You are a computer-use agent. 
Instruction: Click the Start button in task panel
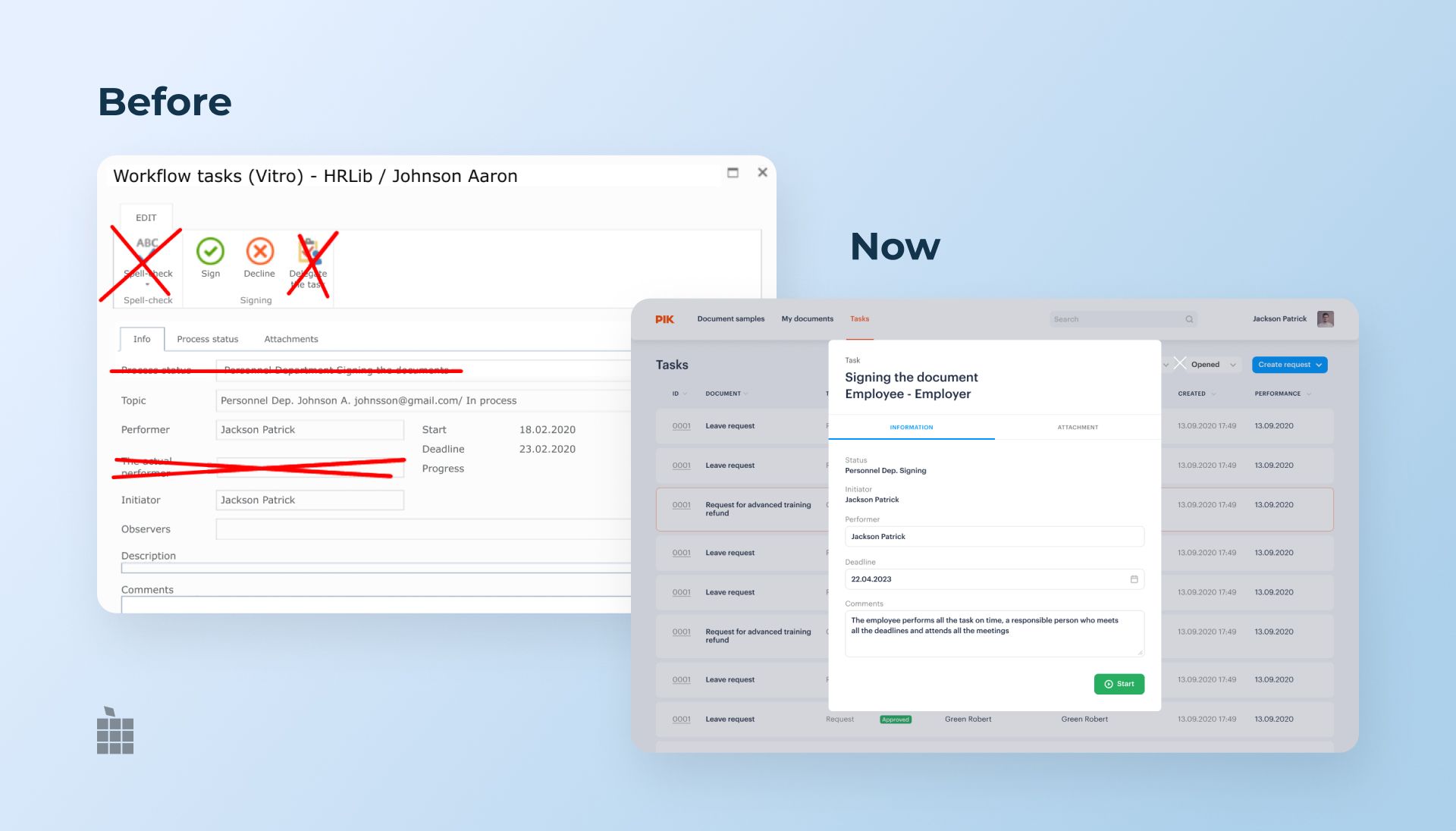tap(1118, 683)
